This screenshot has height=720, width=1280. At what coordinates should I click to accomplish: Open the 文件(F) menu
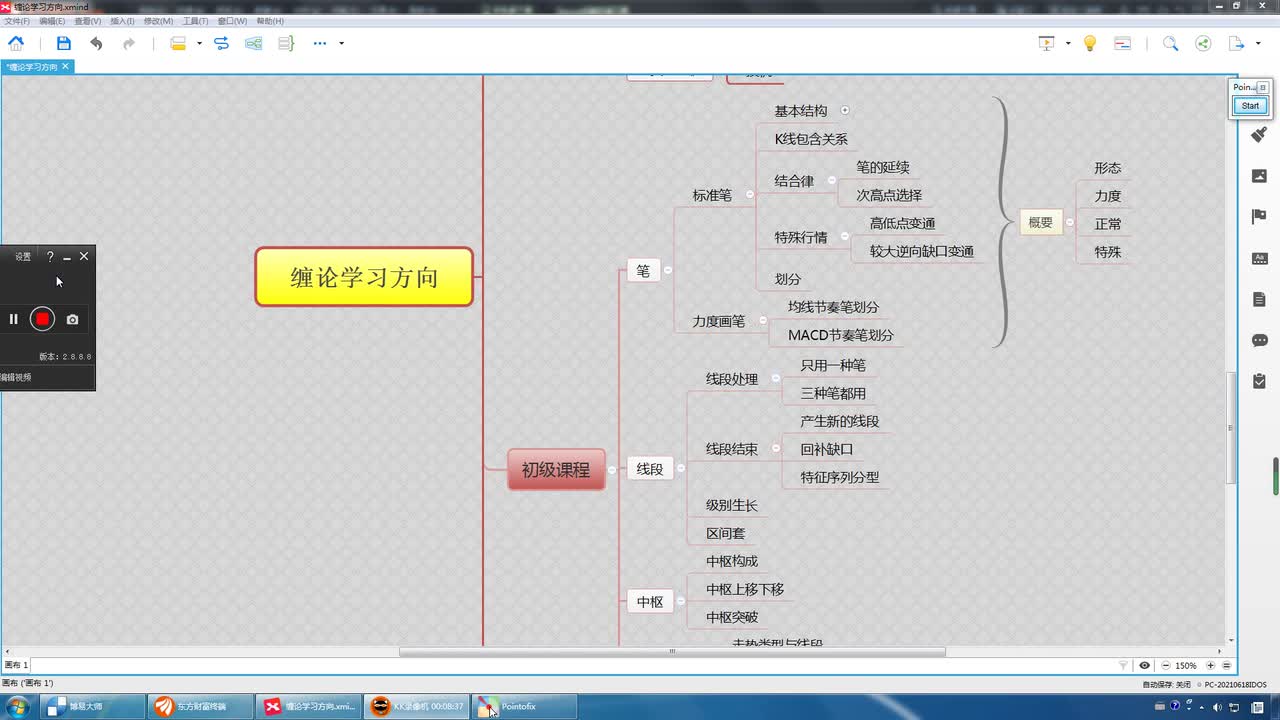tap(17, 21)
